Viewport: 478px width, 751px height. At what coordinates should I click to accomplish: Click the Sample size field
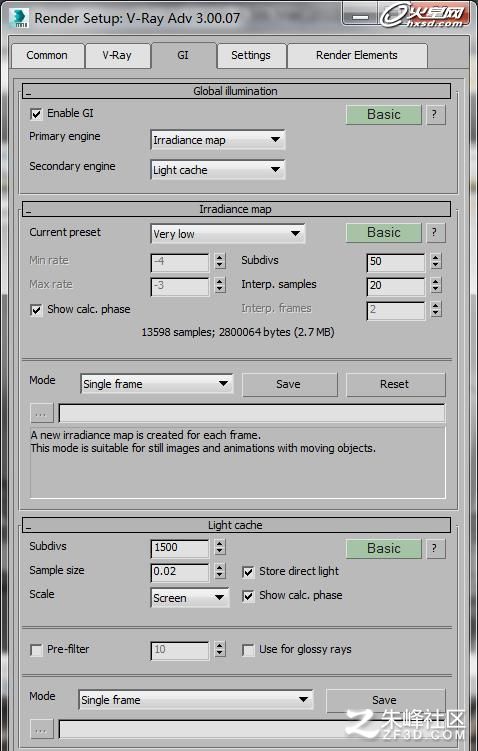[x=180, y=572]
